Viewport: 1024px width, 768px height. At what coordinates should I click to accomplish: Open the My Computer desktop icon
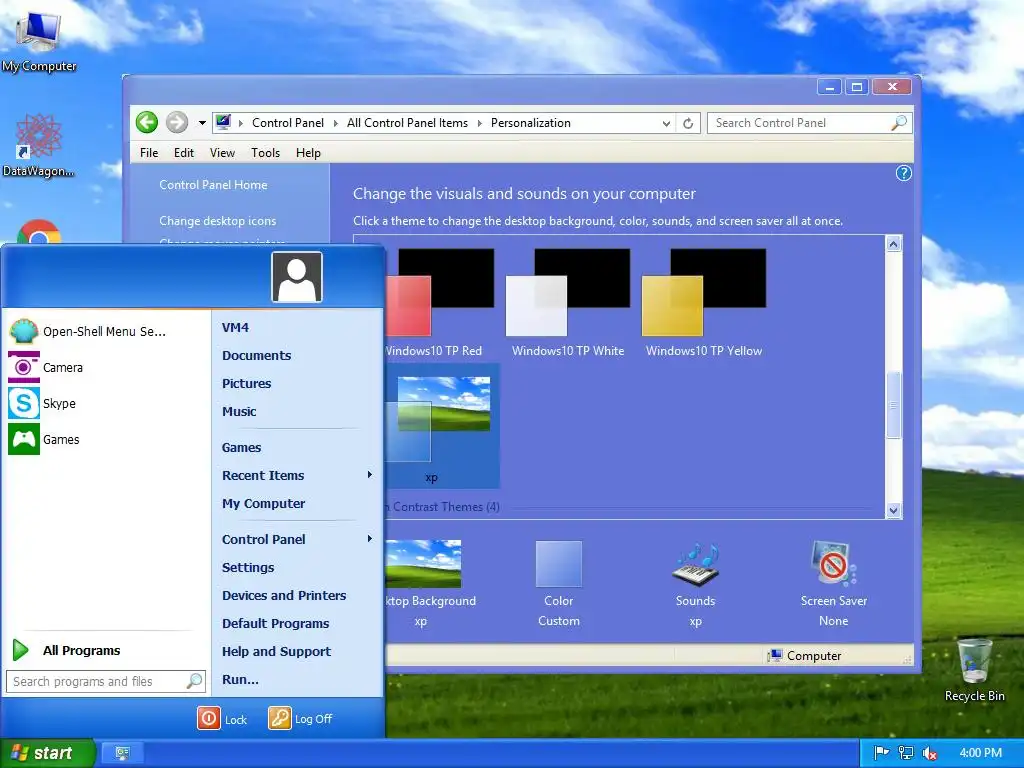[39, 40]
